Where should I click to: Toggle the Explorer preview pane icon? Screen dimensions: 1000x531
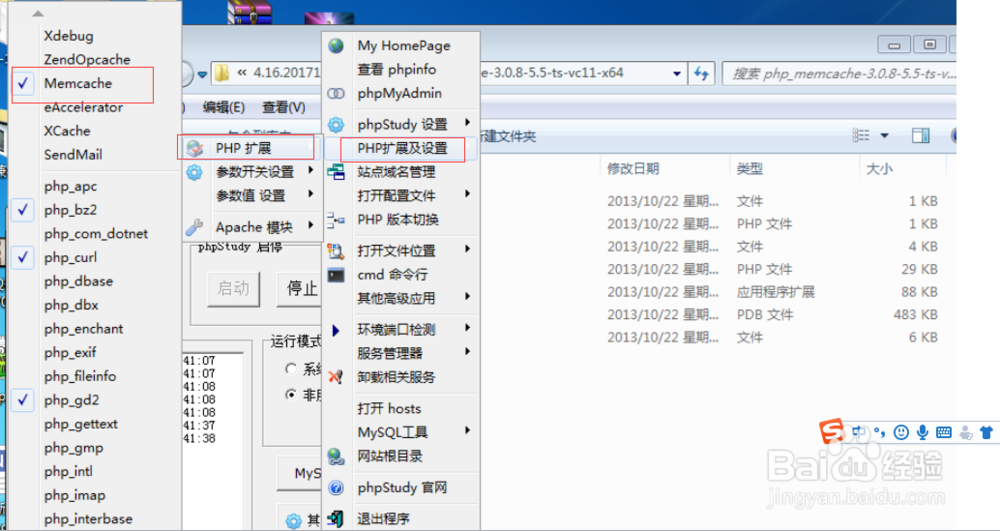point(920,135)
